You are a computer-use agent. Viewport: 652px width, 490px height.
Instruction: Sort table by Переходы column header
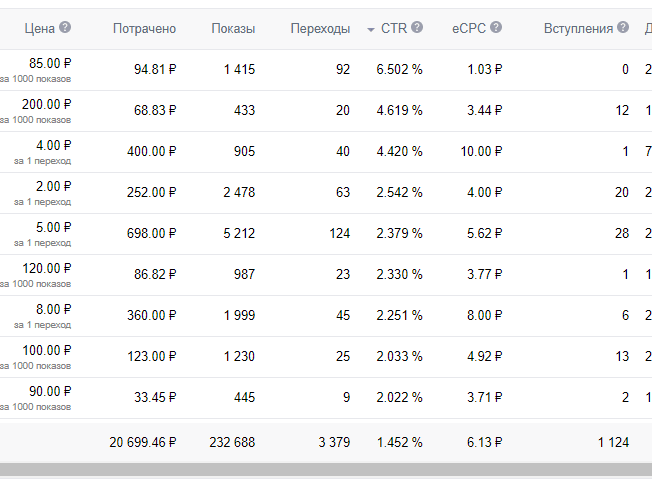tap(320, 29)
